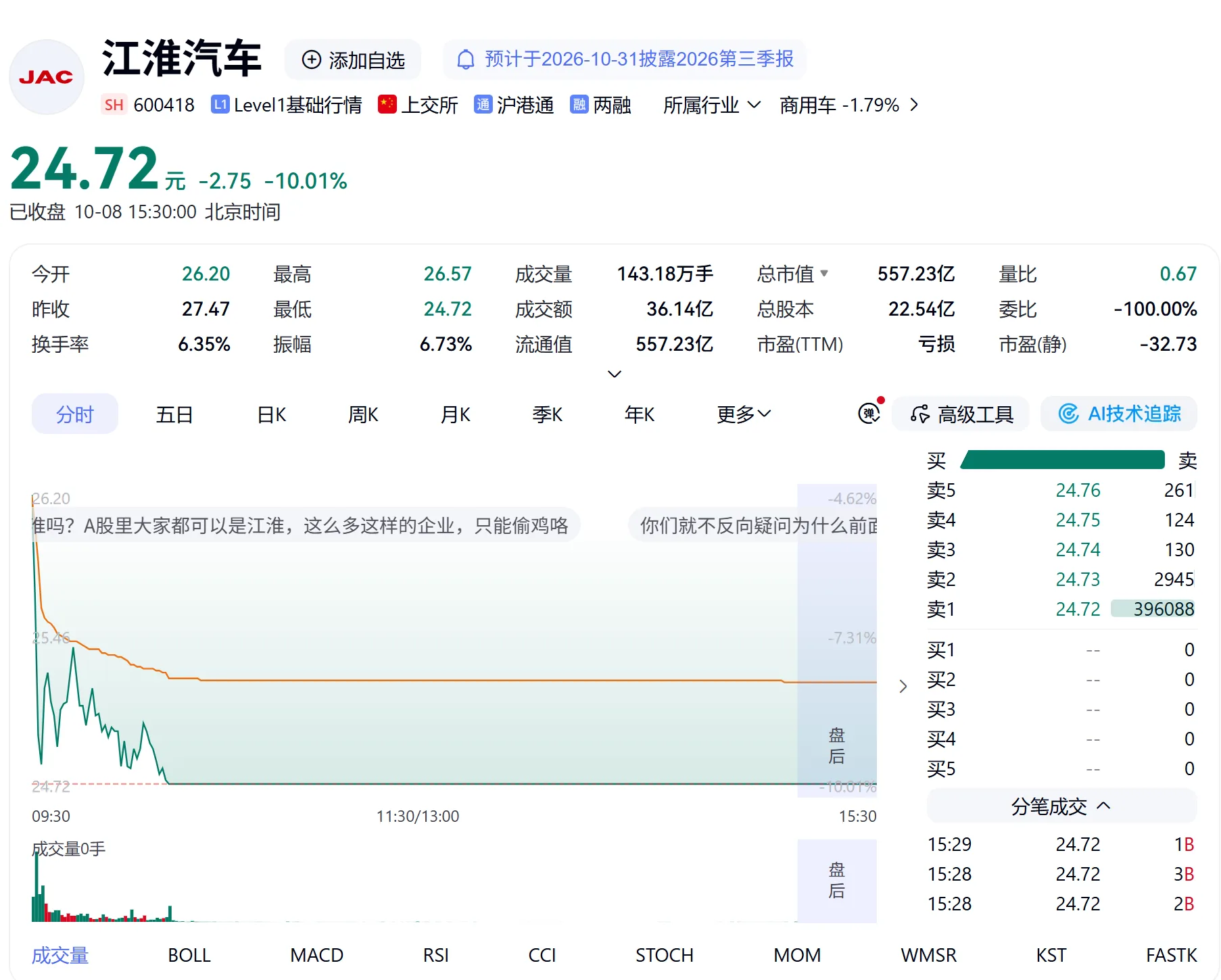This screenshot has height=980, width=1221.
Task: Select KST indicator tab
Action: coord(1051,955)
